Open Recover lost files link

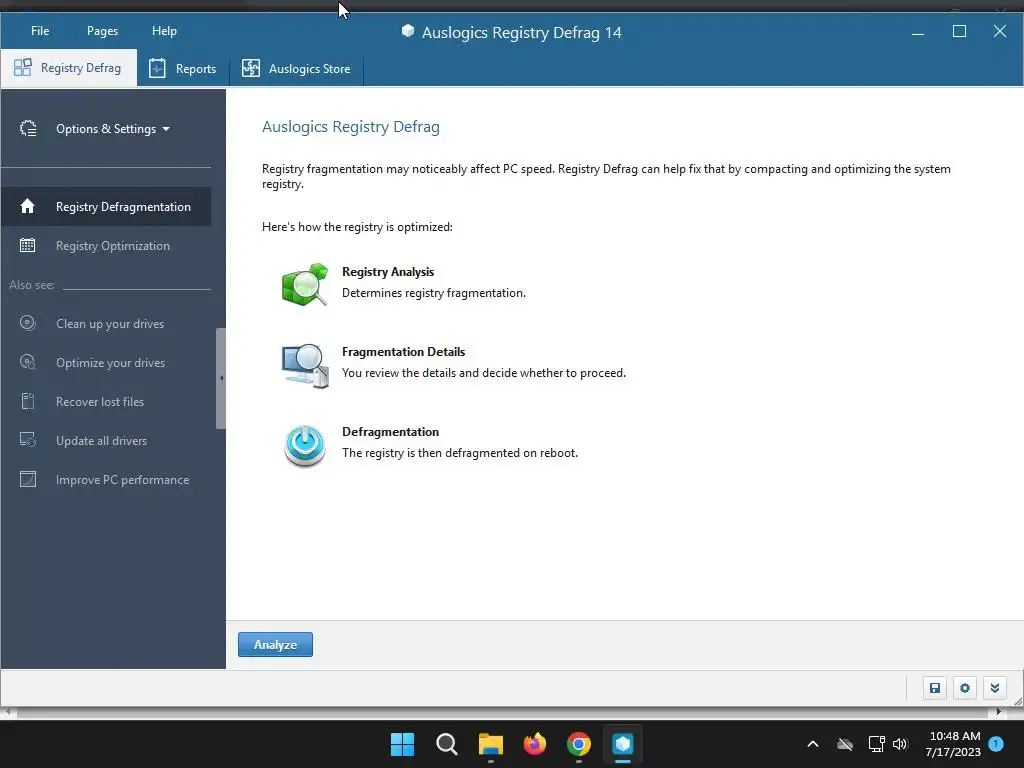100,402
